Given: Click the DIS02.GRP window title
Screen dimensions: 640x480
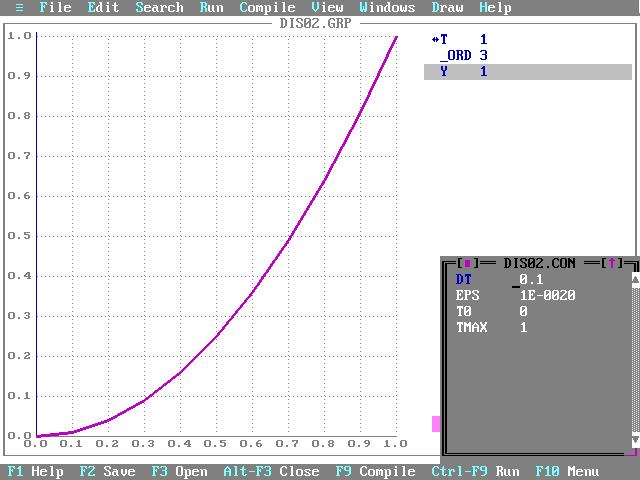Looking at the screenshot, I should click(315, 23).
